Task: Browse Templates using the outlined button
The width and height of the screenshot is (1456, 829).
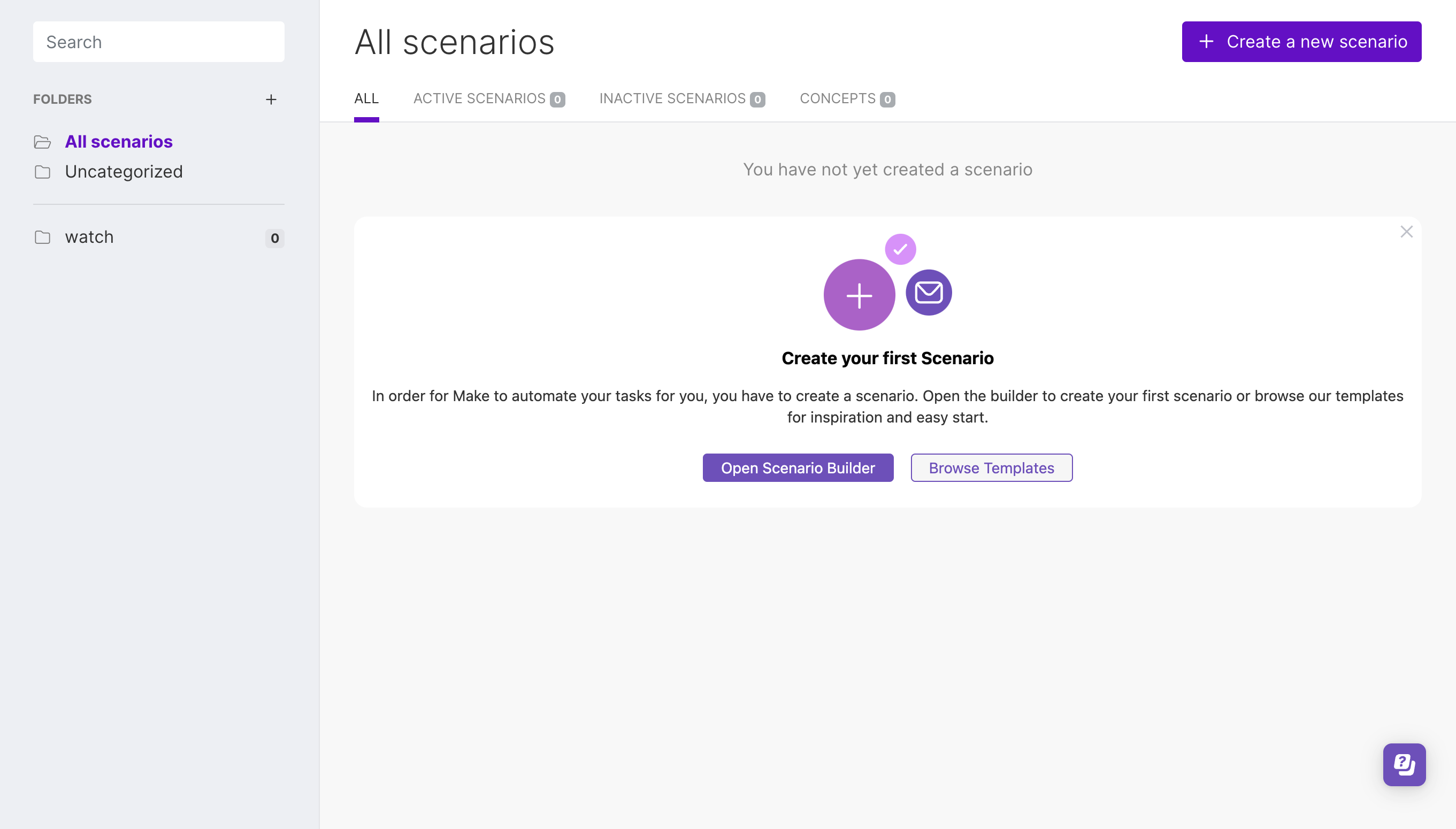Action: click(991, 467)
